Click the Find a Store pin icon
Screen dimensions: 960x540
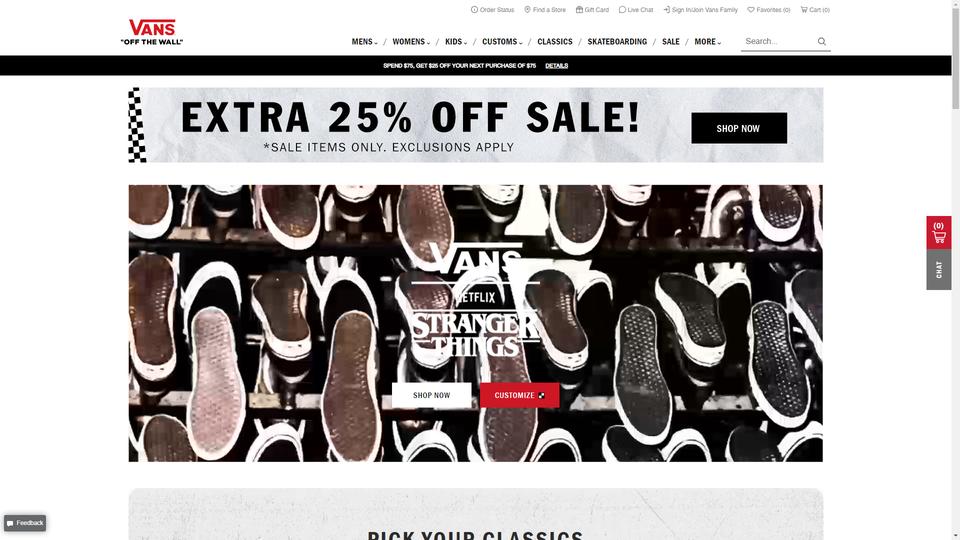tap(527, 10)
